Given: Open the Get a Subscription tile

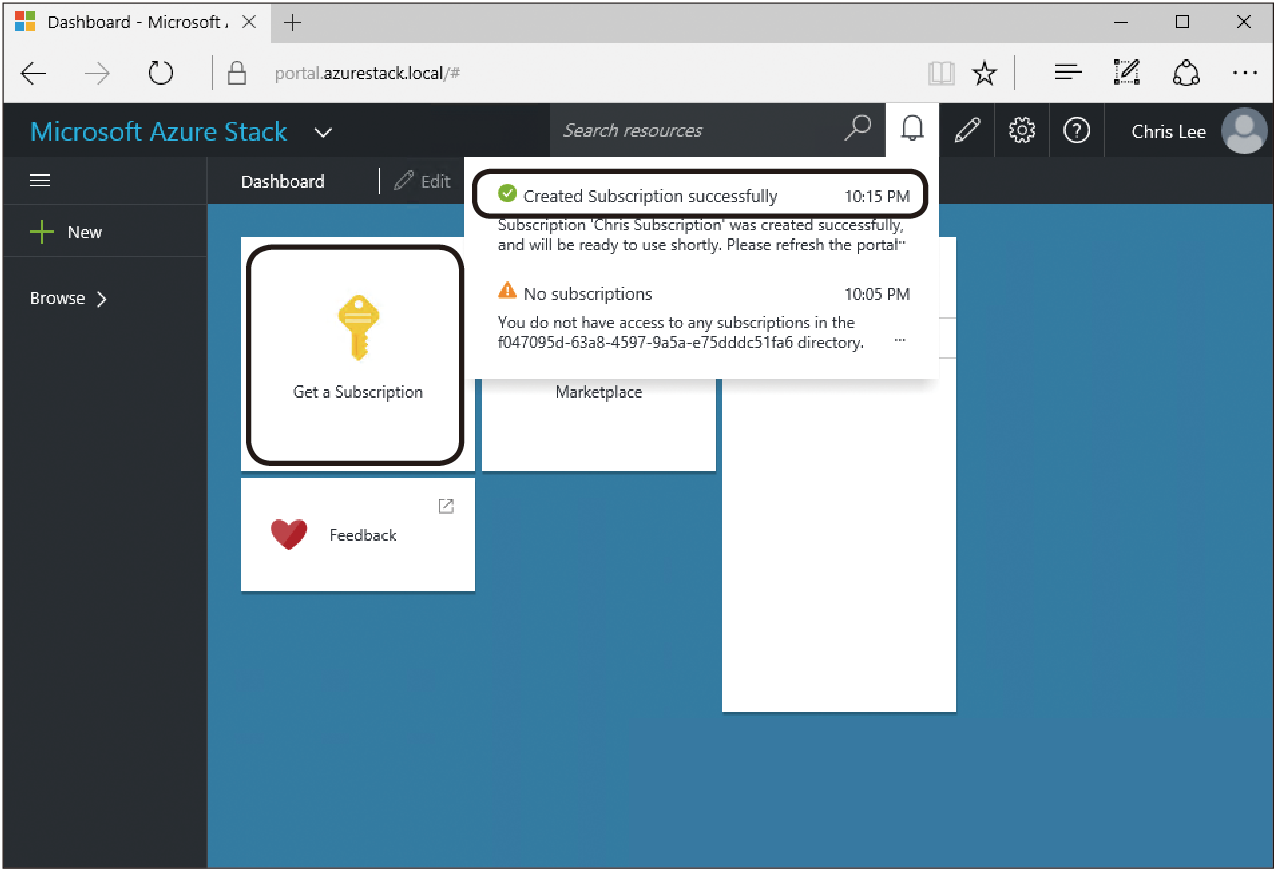Looking at the screenshot, I should click(x=357, y=354).
